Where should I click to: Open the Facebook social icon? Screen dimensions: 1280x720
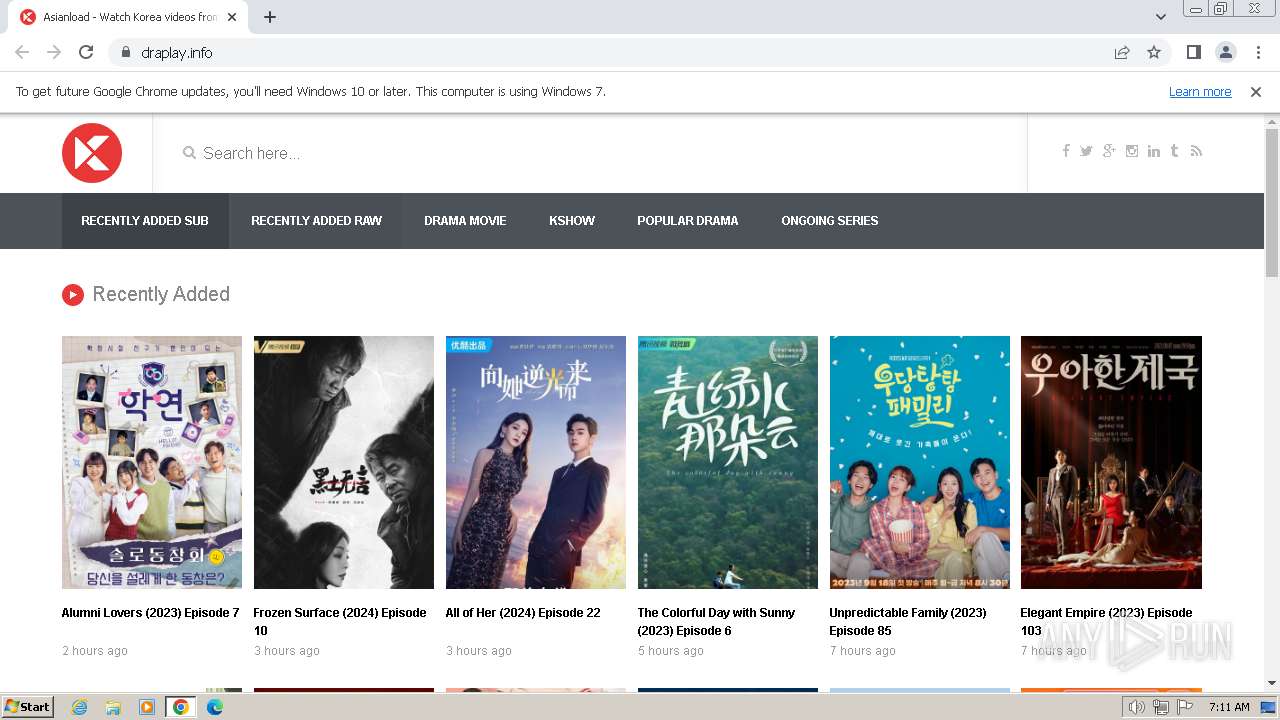[x=1066, y=151]
